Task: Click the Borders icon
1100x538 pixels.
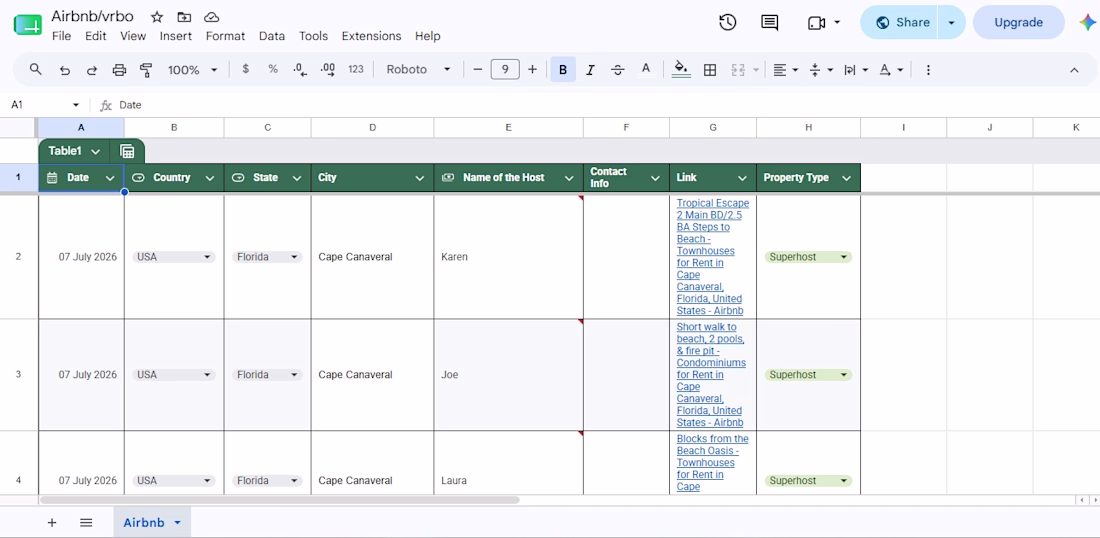Action: 710,69
